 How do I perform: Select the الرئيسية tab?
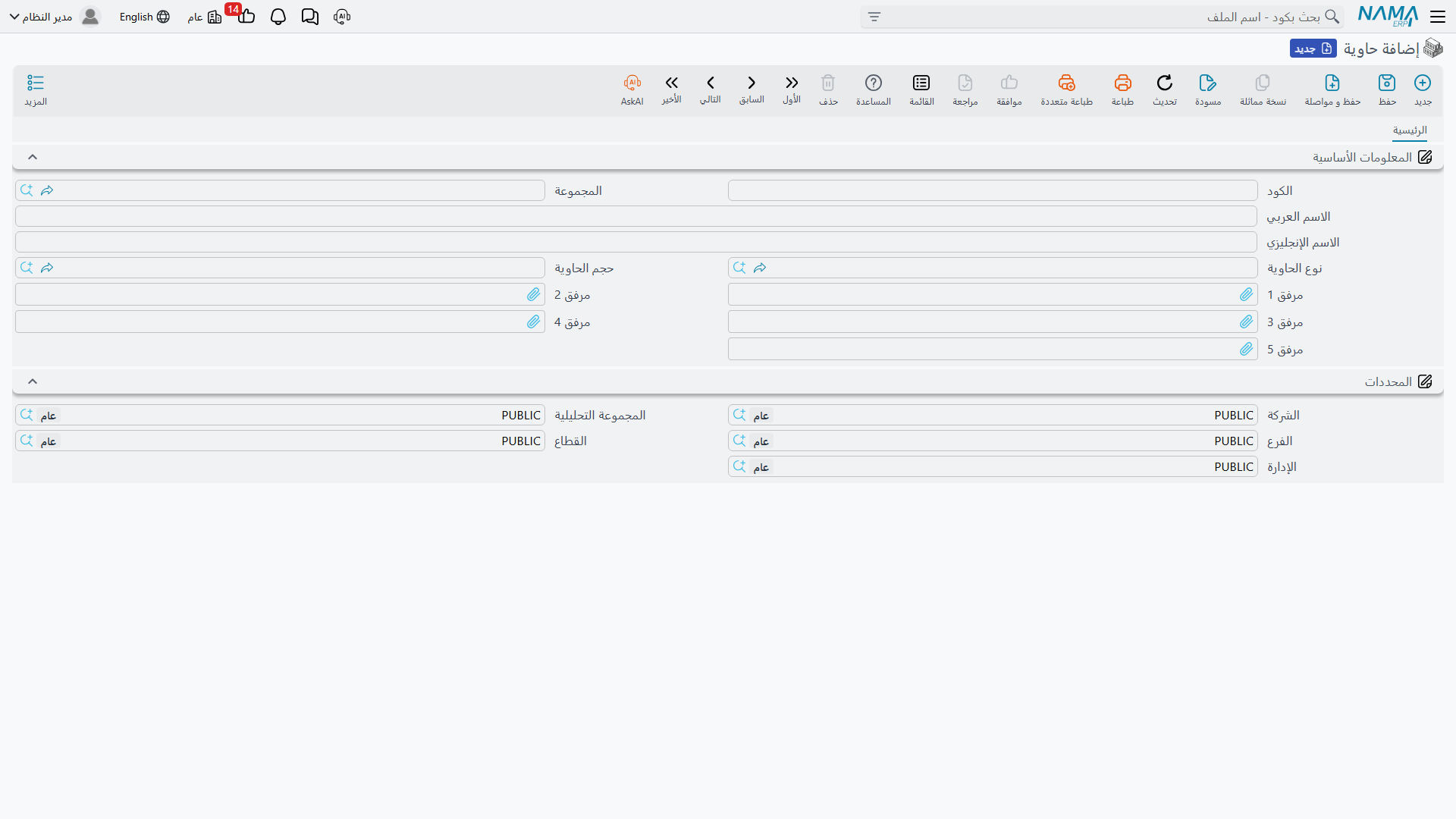(1410, 130)
